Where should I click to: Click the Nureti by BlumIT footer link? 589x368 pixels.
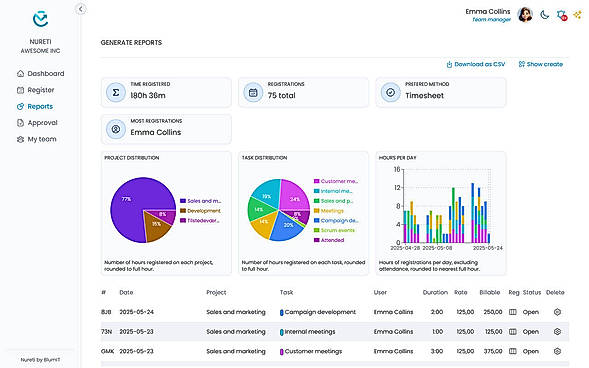pyautogui.click(x=40, y=360)
